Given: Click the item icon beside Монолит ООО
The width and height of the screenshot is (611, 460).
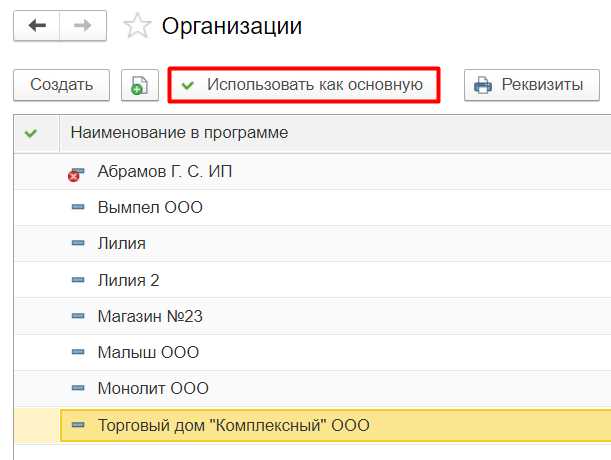Looking at the screenshot, I should 78,387.
